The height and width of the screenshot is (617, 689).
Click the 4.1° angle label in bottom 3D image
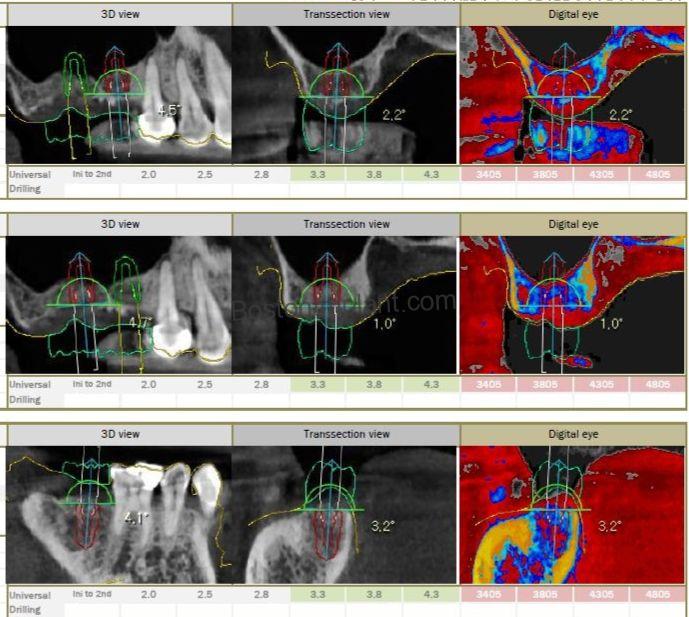[136, 519]
